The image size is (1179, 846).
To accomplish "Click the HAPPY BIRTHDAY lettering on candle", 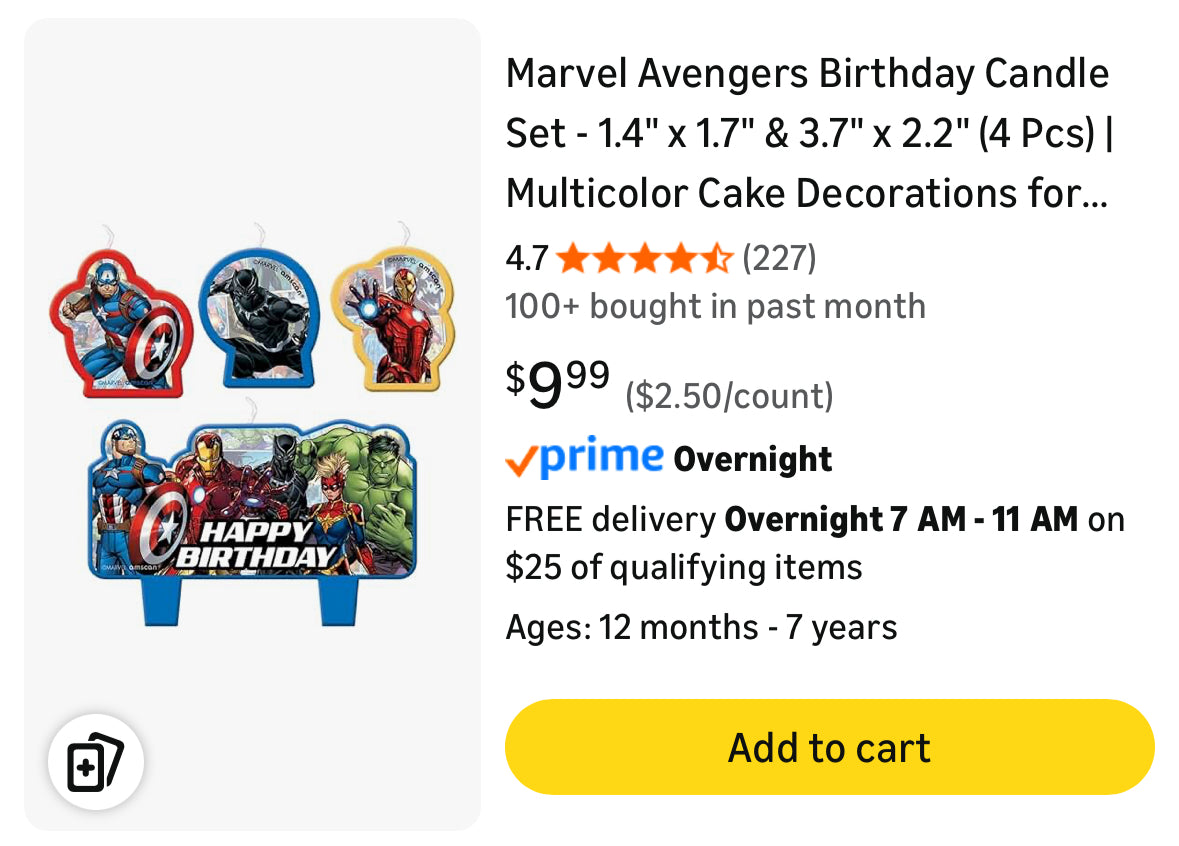I will tap(256, 544).
